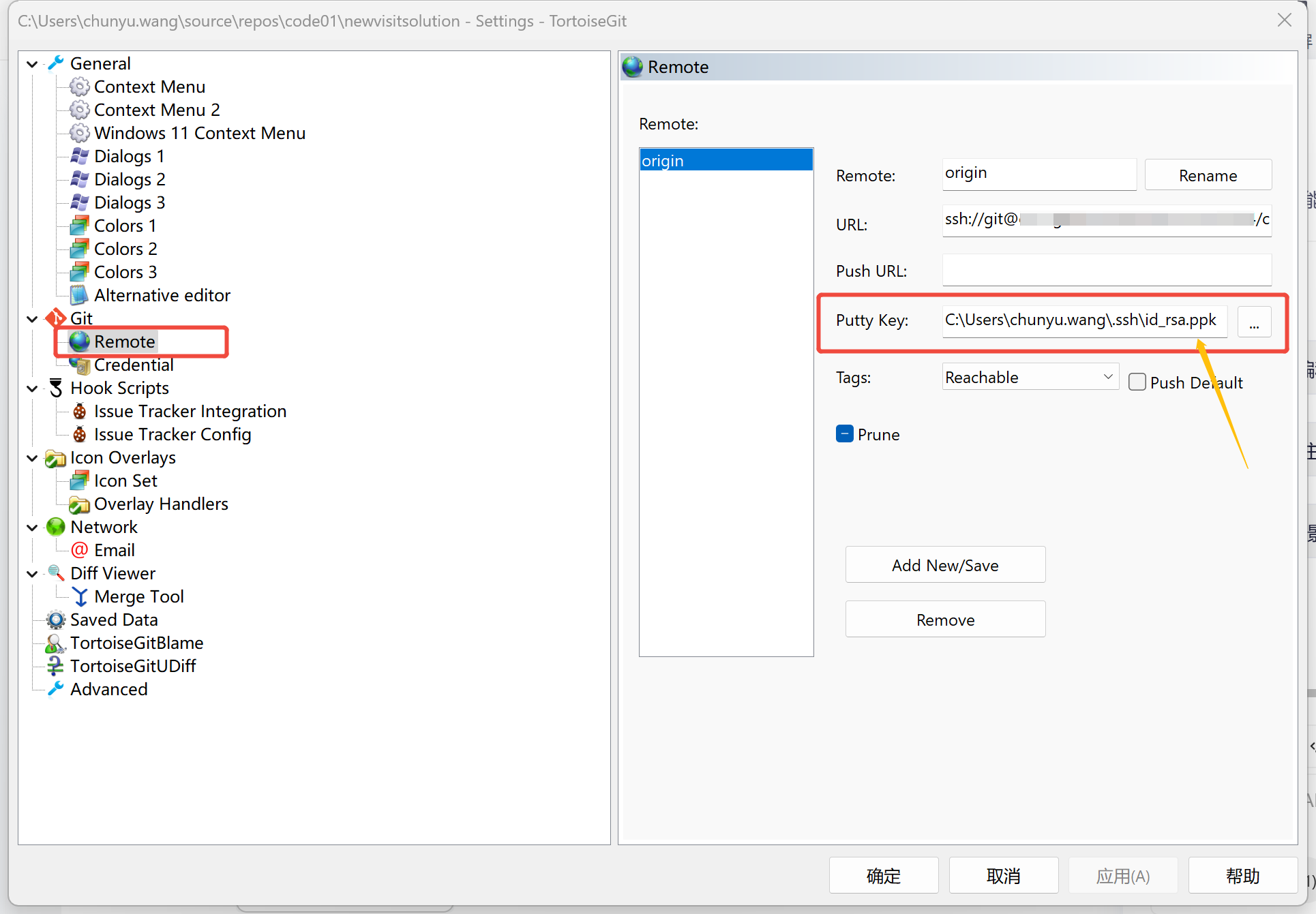Image resolution: width=1316 pixels, height=914 pixels.
Task: Click the Email at-sign icon
Action: [80, 550]
